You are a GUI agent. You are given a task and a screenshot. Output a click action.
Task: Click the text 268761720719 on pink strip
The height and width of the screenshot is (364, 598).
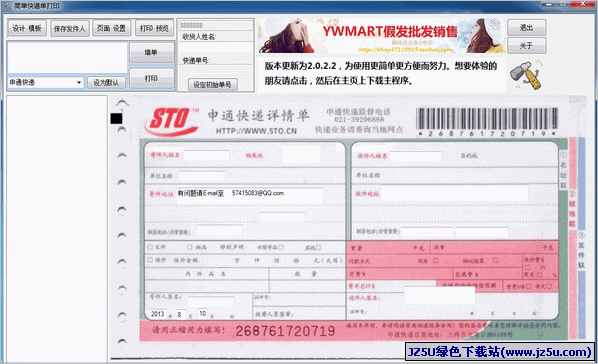(x=285, y=331)
